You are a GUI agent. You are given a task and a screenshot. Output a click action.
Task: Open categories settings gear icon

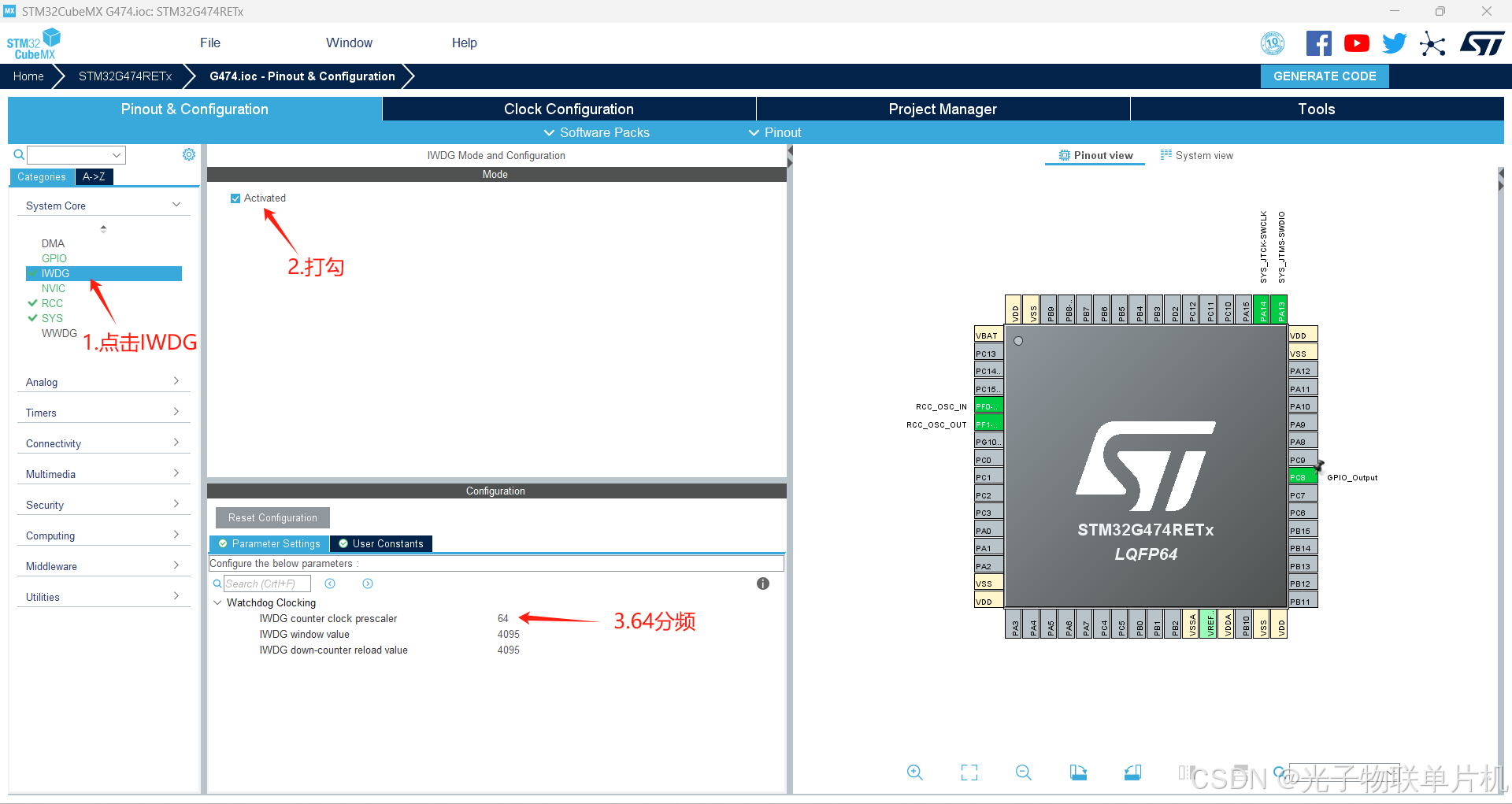[189, 154]
